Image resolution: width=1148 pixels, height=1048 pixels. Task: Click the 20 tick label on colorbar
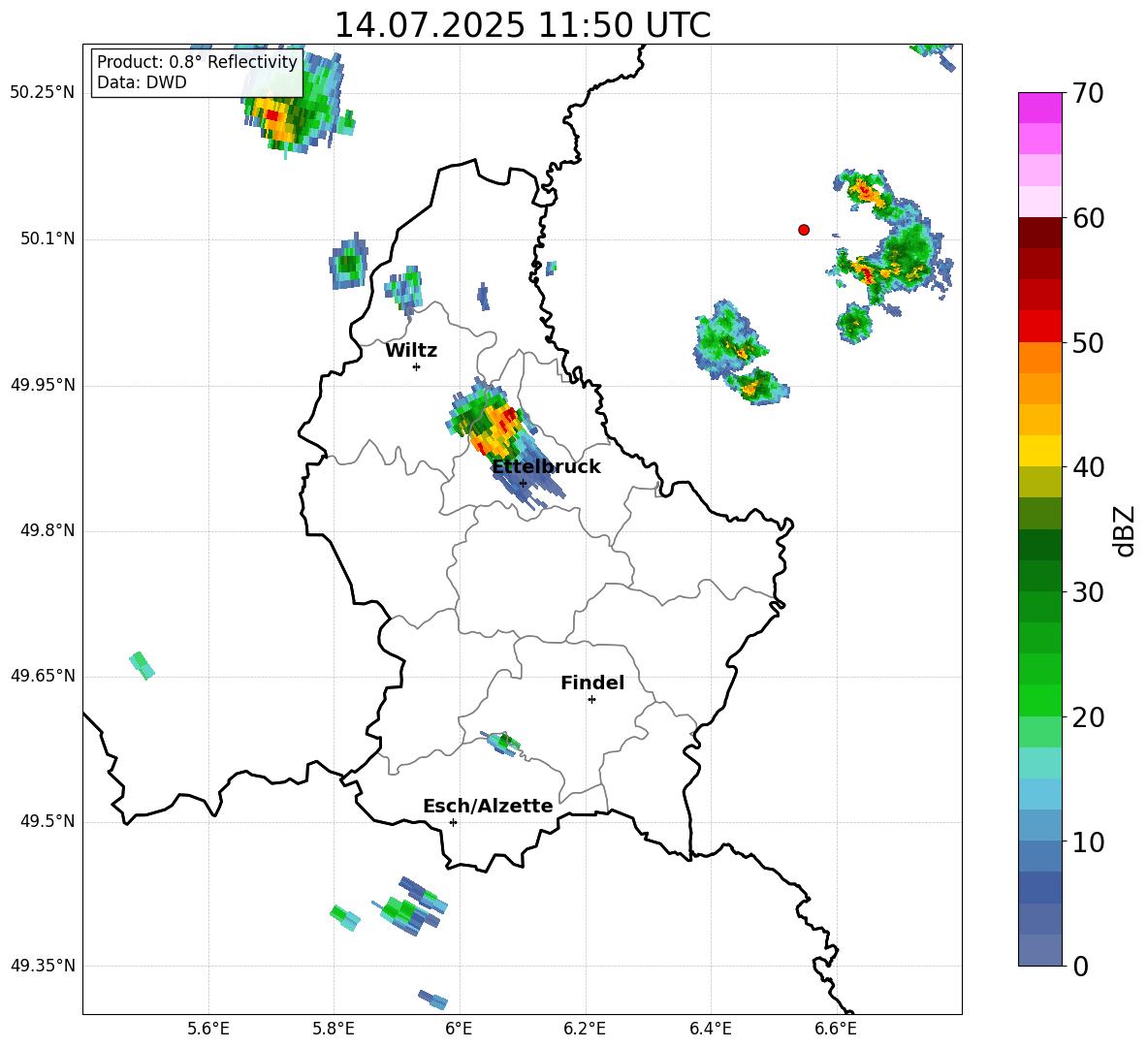click(x=1087, y=717)
